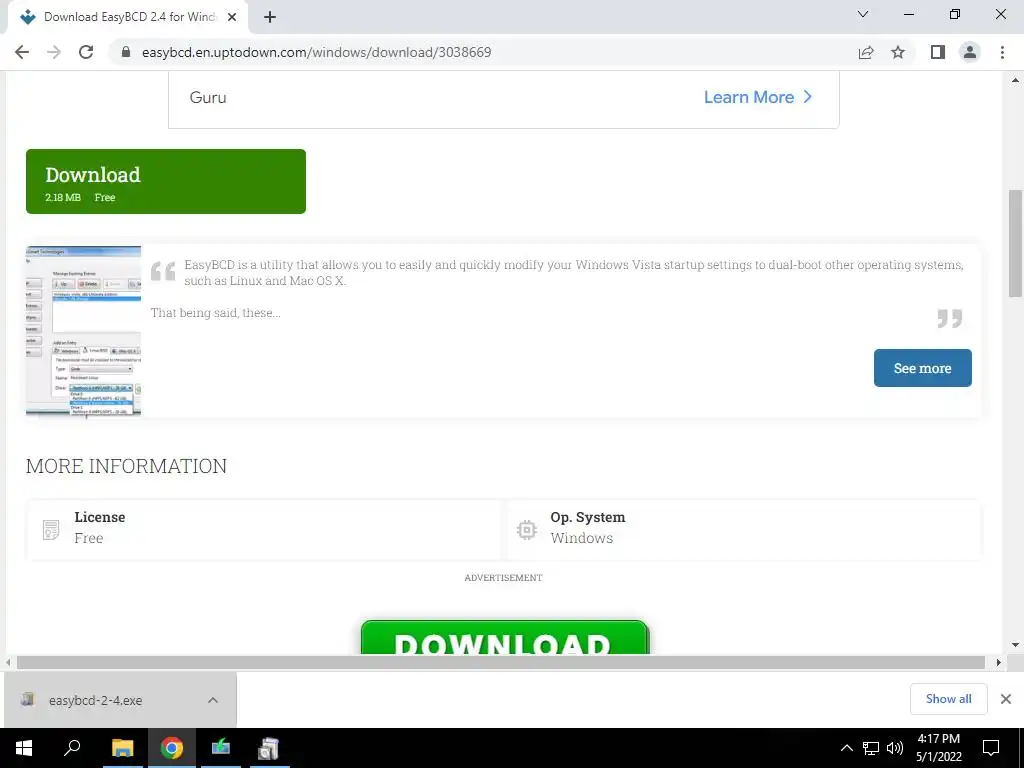Screen dimensions: 1024x768
Task: Open the tab search dropdown
Action: tap(863, 14)
